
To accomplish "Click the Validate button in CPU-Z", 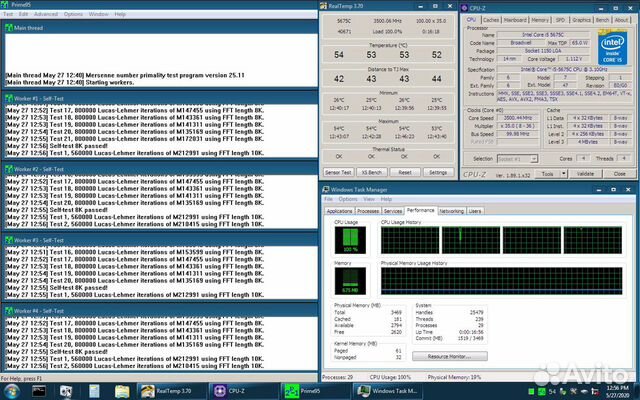I will coord(585,174).
